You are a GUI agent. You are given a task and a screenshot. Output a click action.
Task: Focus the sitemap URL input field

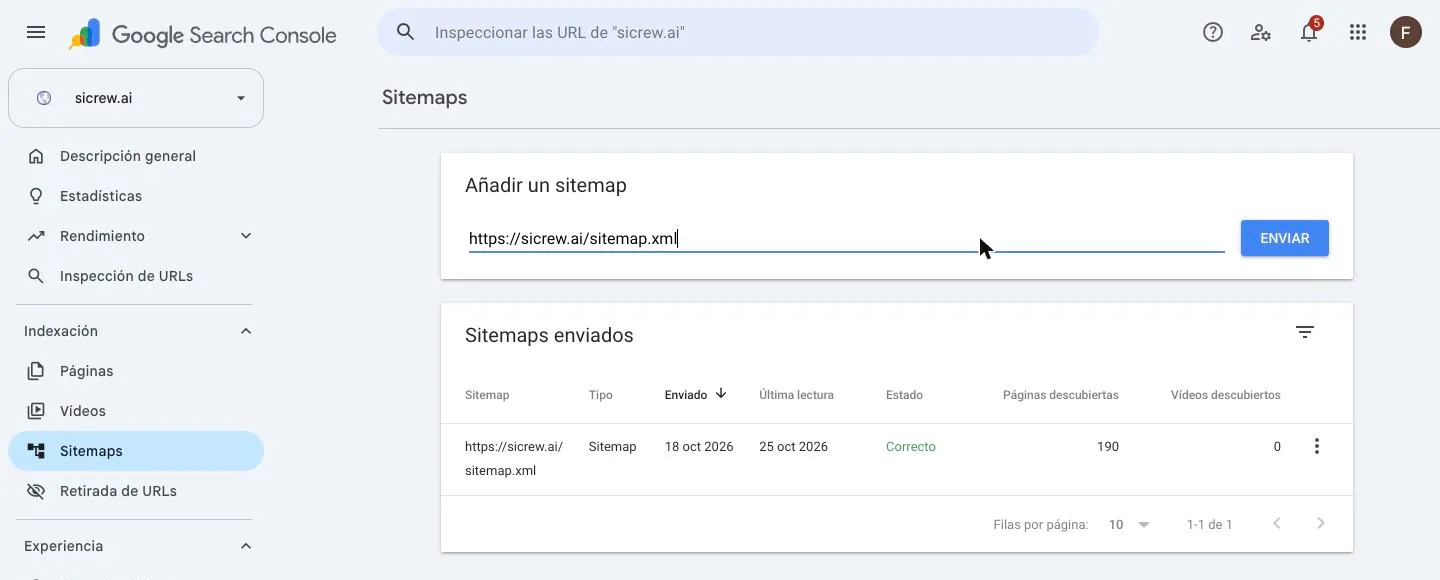click(x=846, y=239)
